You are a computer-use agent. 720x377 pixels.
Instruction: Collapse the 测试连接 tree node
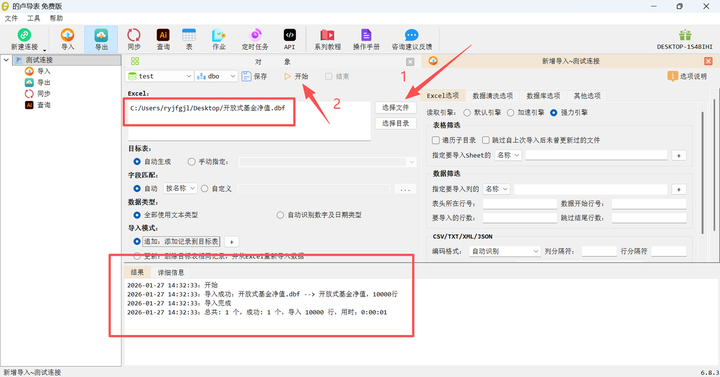click(x=6, y=60)
